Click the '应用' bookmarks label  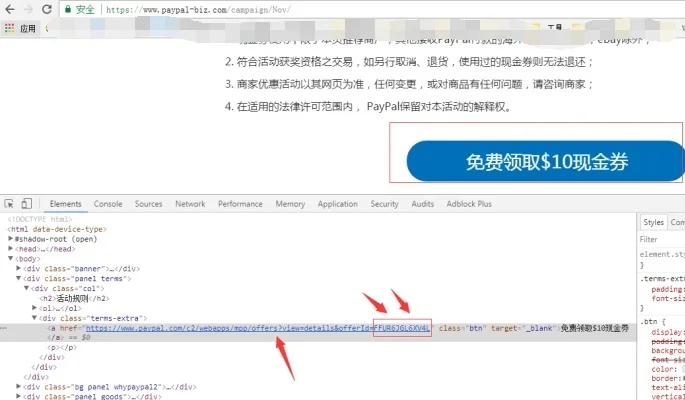(28, 28)
